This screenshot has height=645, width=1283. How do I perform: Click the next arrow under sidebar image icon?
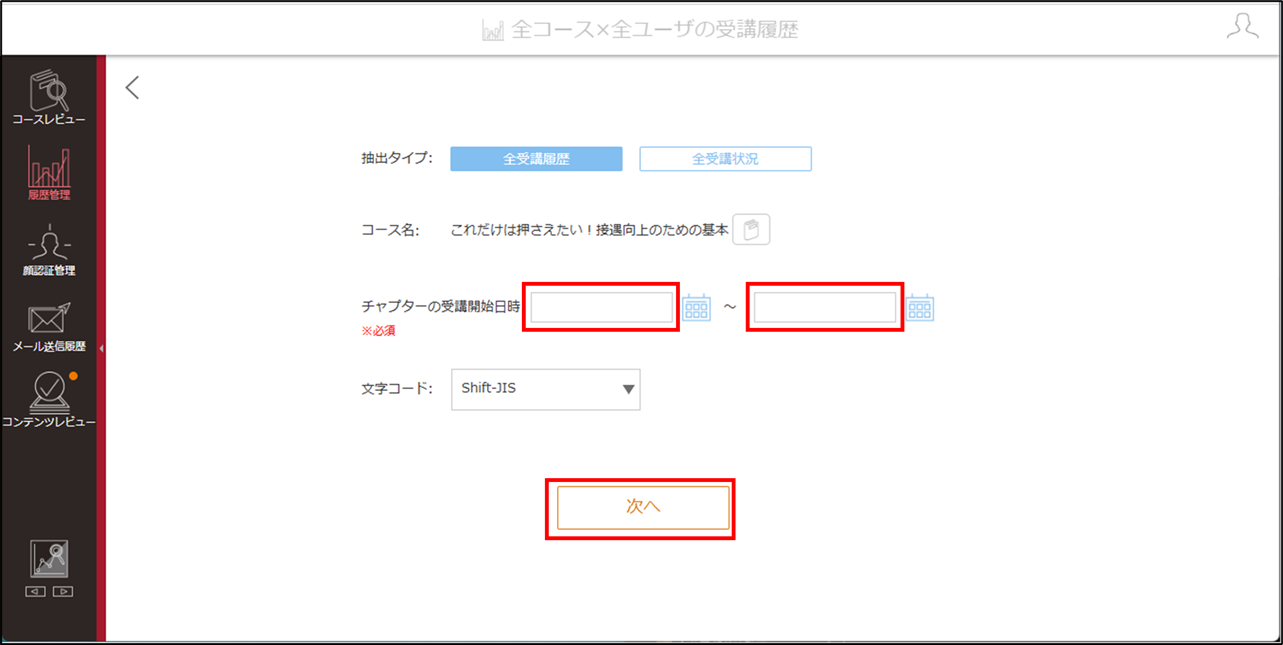tap(62, 592)
